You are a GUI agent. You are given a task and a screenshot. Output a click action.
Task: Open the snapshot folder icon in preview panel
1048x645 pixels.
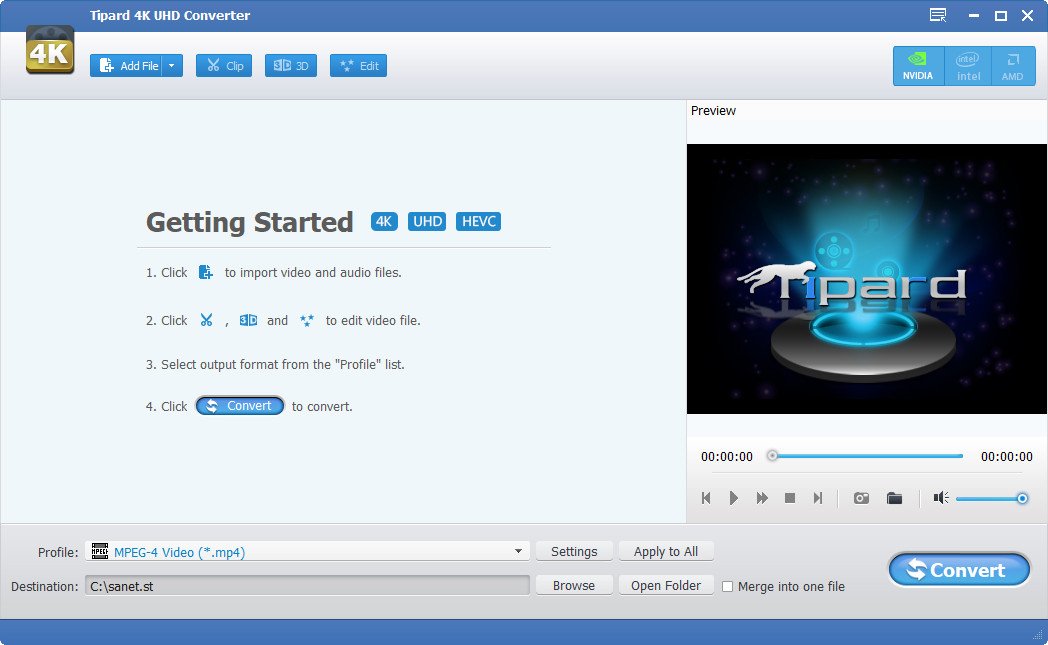point(895,497)
